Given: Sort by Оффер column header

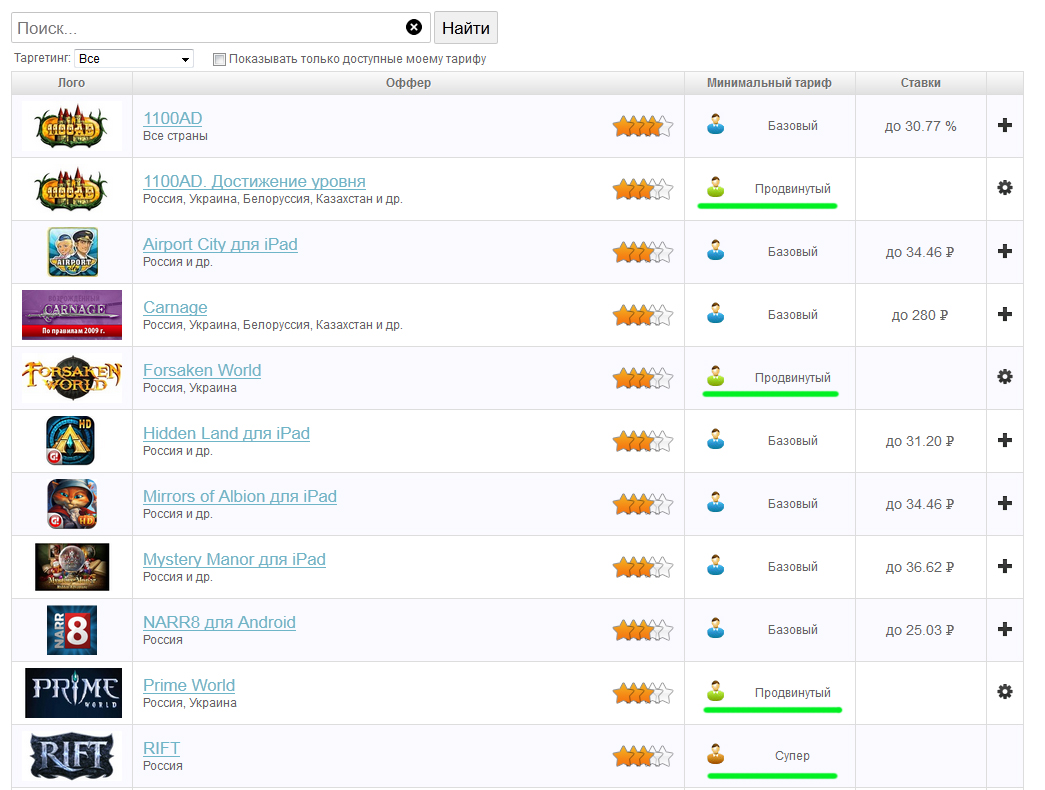Looking at the screenshot, I should pos(408,83).
